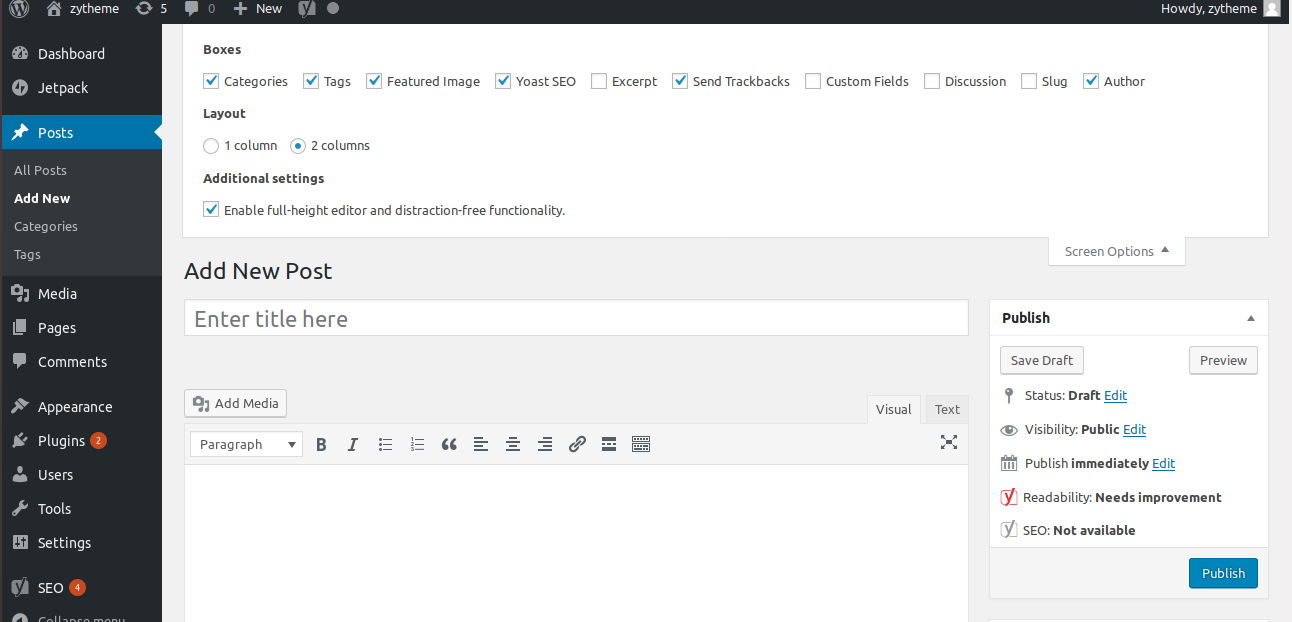Switch to the Visual editor tab
The height and width of the screenshot is (622, 1292).
tap(894, 409)
